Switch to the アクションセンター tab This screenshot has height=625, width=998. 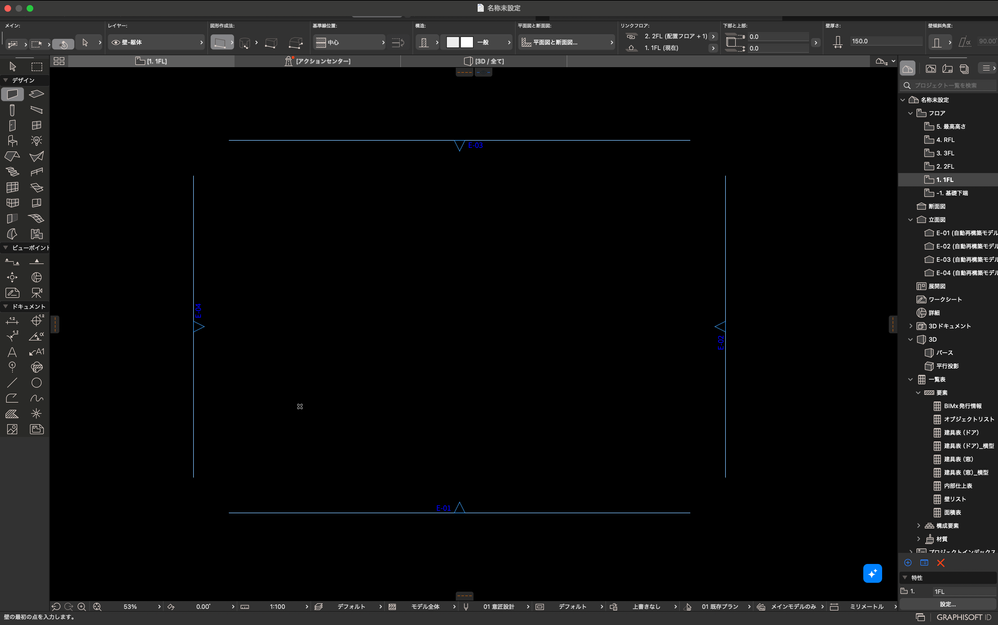click(318, 61)
